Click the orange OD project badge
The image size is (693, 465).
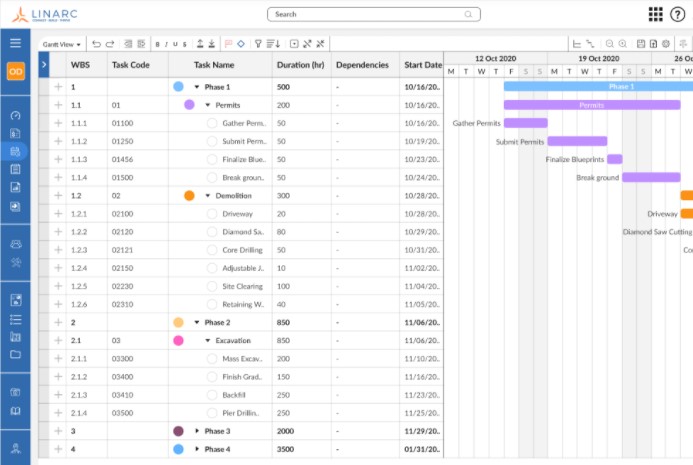point(15,71)
